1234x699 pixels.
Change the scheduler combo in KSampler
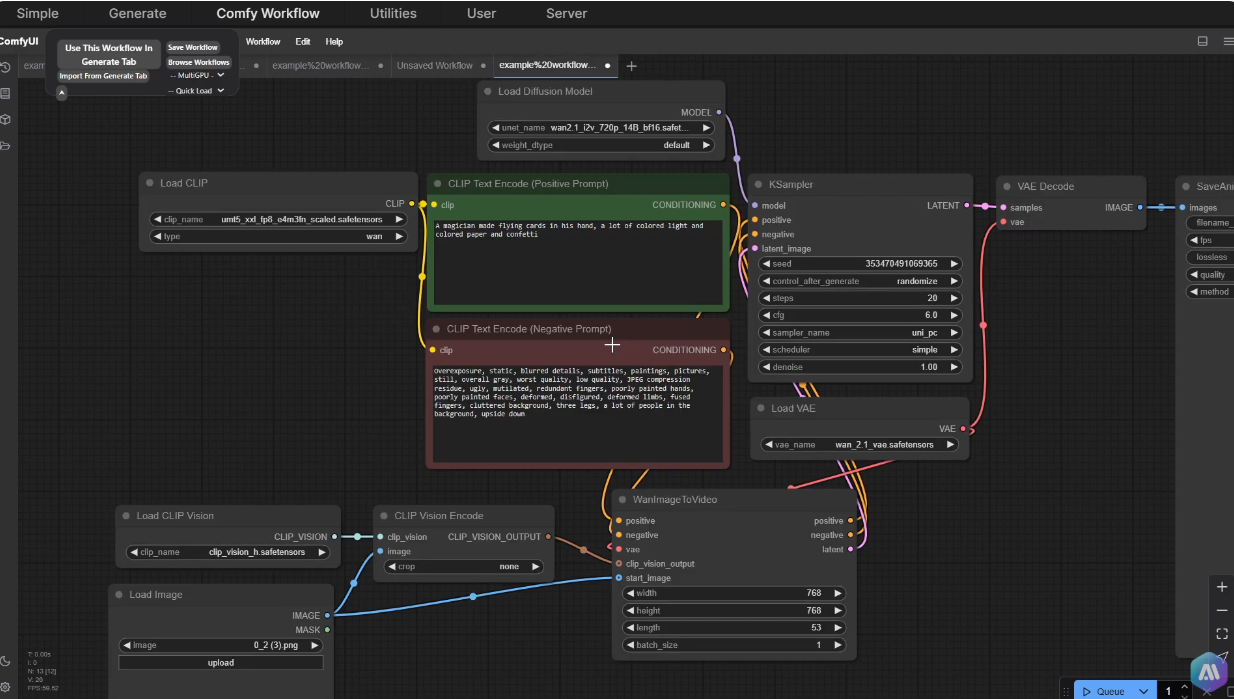click(861, 350)
